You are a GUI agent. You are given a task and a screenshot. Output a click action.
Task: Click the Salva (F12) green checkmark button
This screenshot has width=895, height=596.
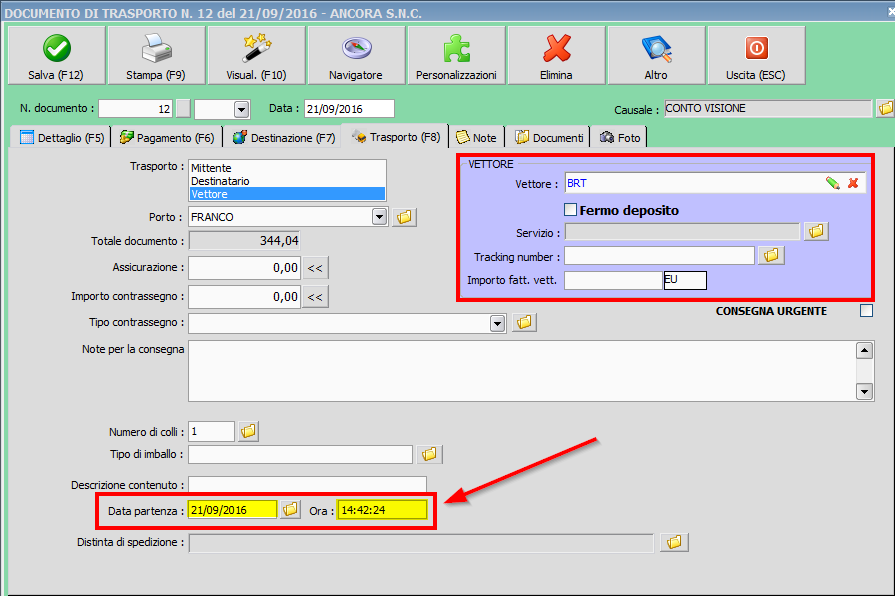tap(56, 56)
